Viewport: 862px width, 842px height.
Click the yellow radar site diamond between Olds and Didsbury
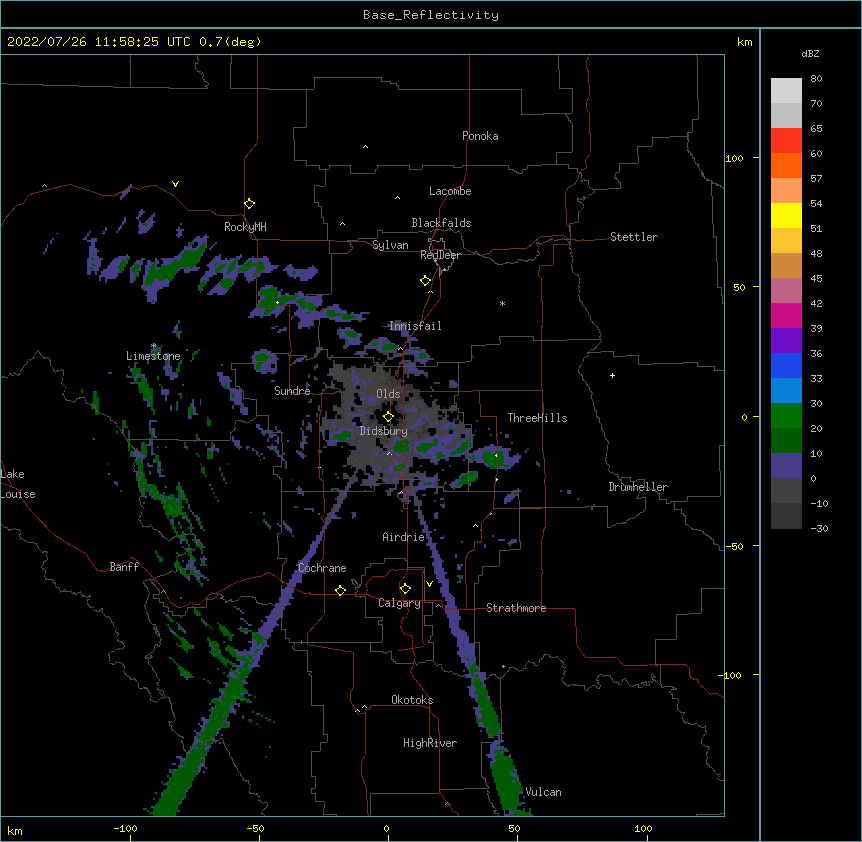pyautogui.click(x=388, y=417)
